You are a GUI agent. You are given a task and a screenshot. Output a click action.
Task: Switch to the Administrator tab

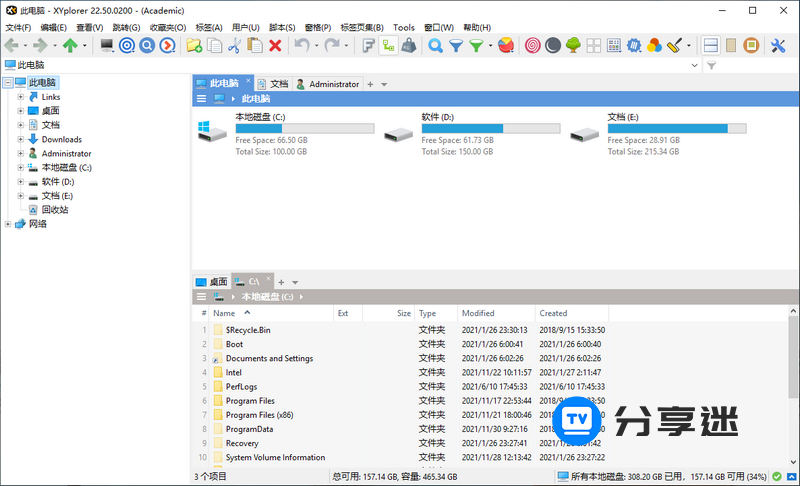point(333,84)
